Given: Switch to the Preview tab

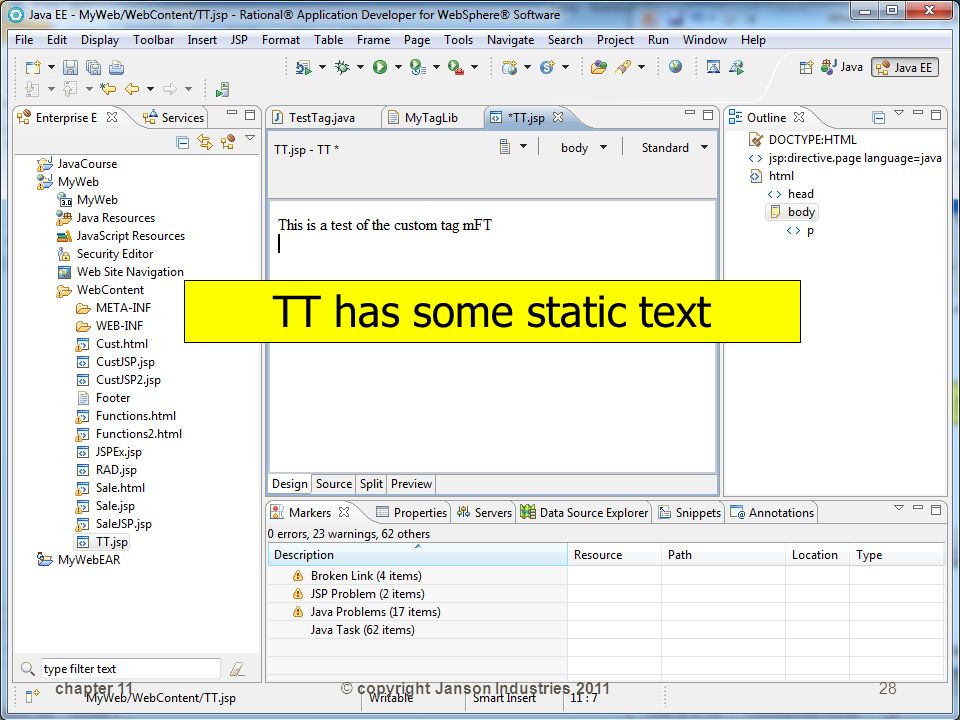Looking at the screenshot, I should click(411, 484).
